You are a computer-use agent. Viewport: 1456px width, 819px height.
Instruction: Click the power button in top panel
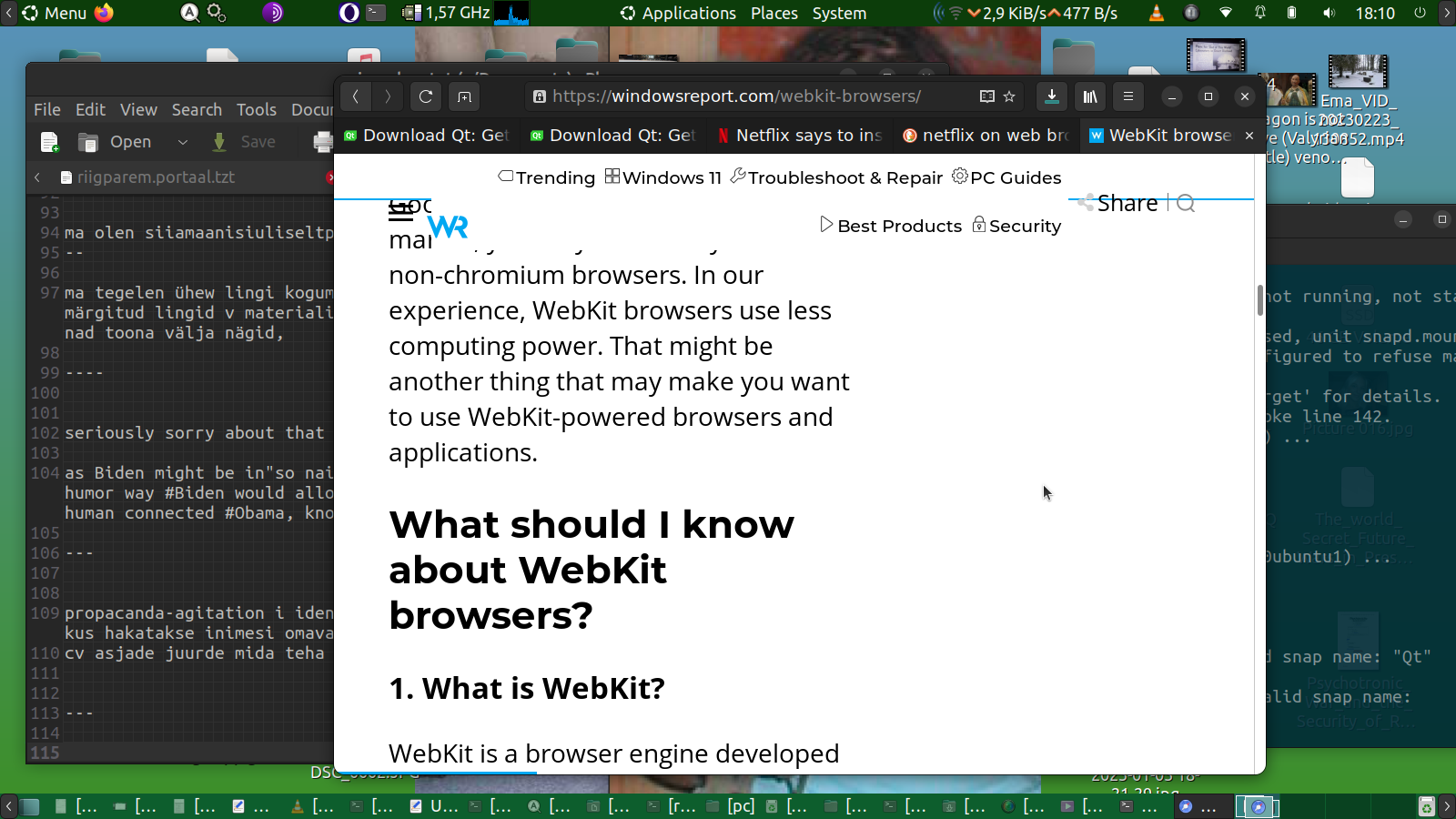[1420, 14]
